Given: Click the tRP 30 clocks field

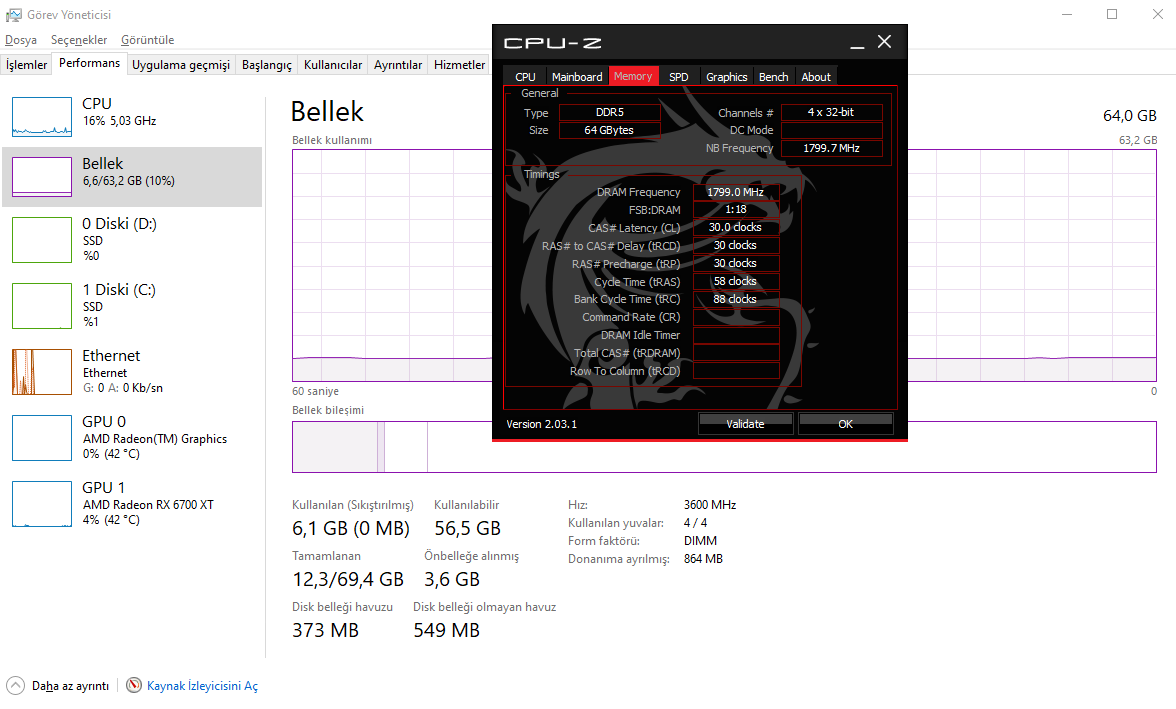Looking at the screenshot, I should click(736, 263).
